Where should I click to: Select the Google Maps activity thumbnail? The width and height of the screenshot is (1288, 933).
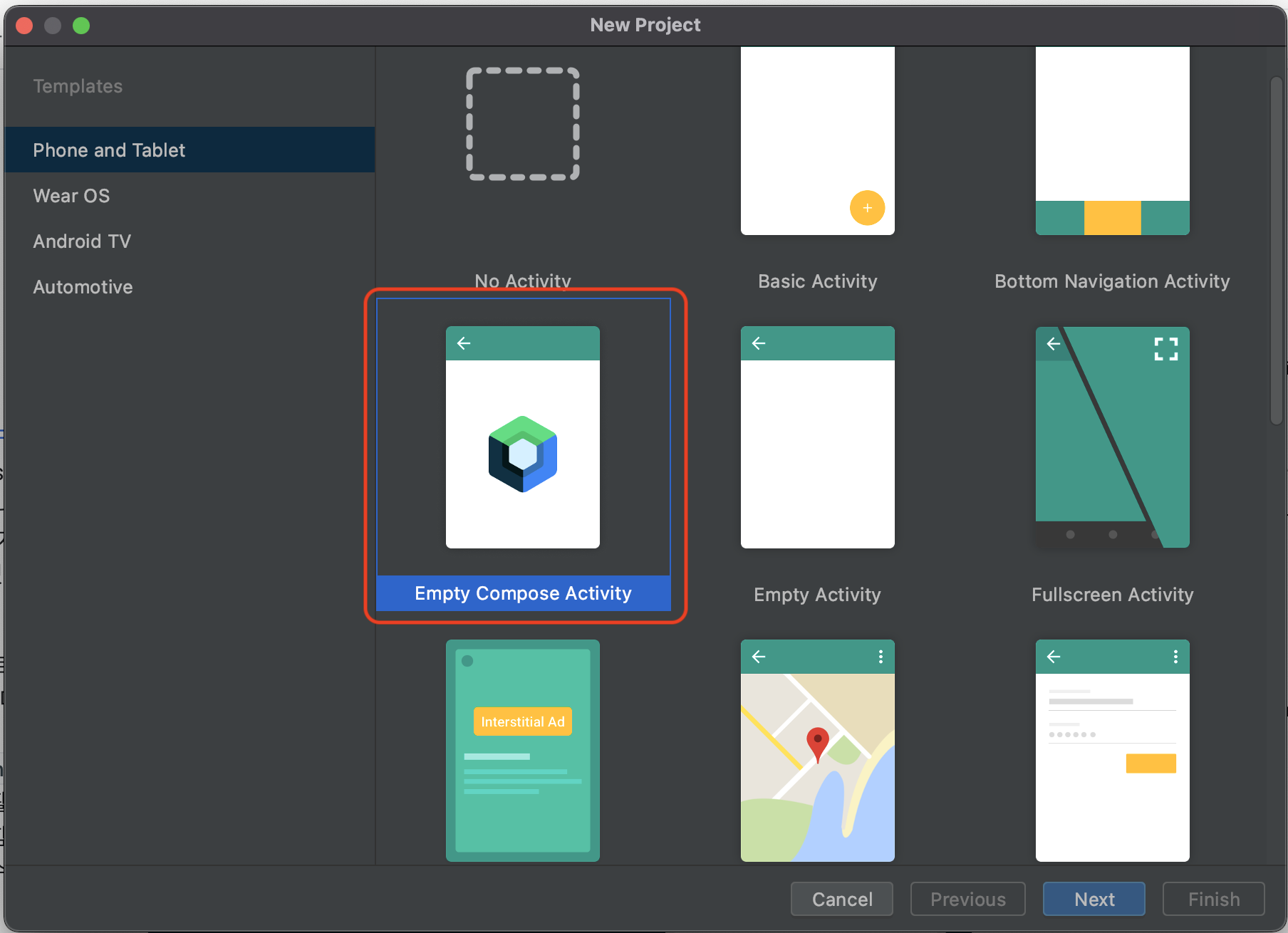[x=818, y=751]
